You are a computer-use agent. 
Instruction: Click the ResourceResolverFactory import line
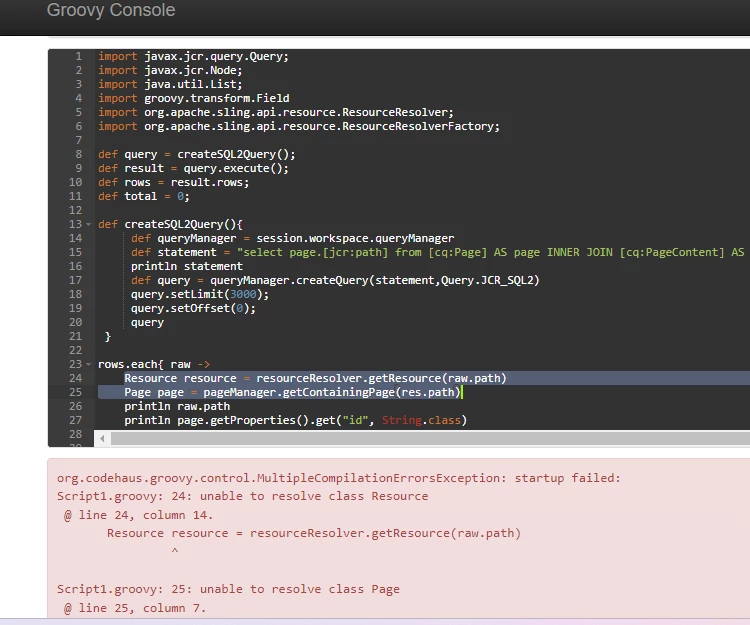[299, 126]
